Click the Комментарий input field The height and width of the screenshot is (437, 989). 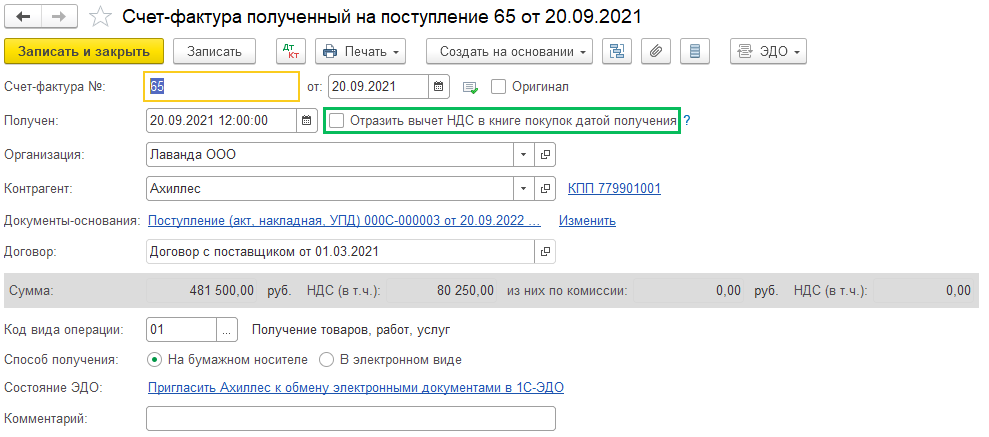tap(351, 418)
